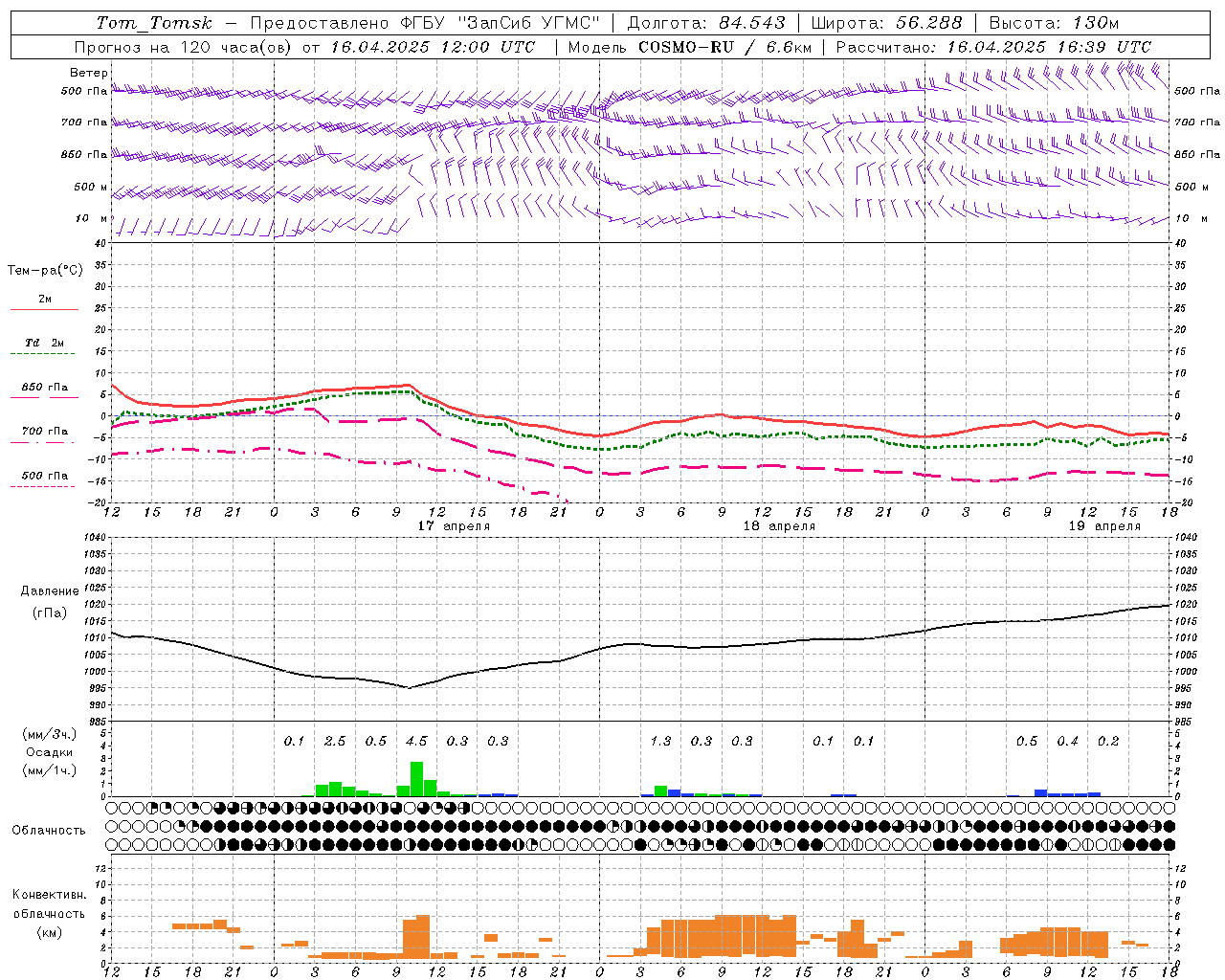Click the tallest green precipitation bar

416,779
